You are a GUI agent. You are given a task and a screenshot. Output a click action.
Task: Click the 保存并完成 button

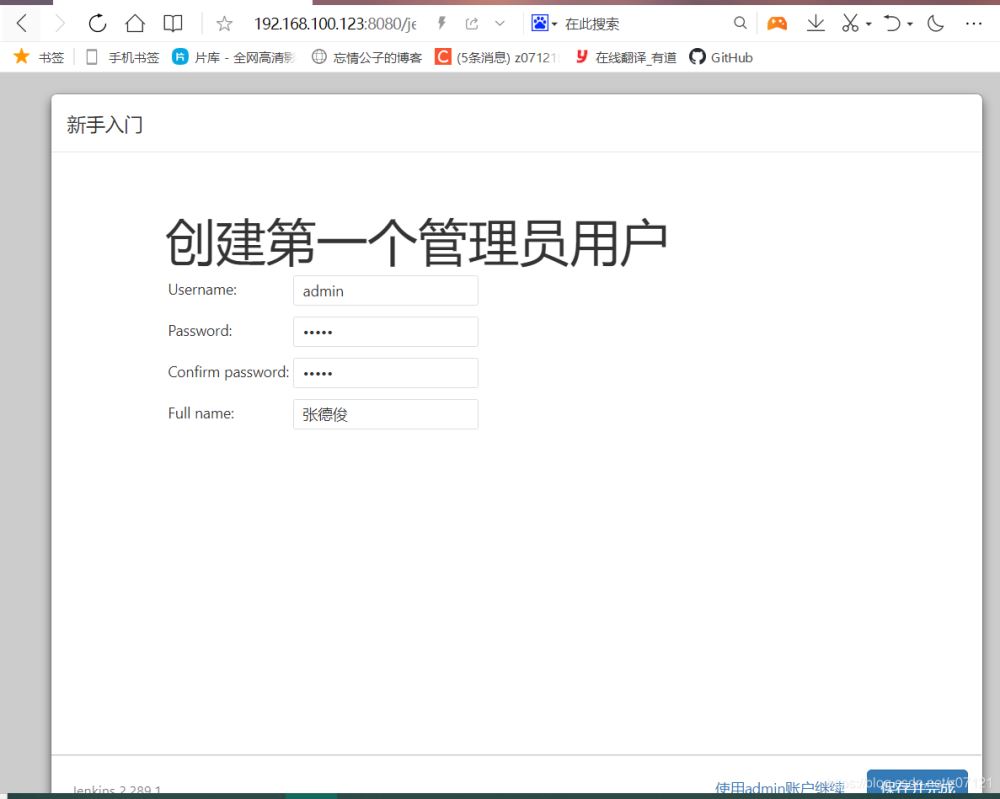tap(917, 785)
